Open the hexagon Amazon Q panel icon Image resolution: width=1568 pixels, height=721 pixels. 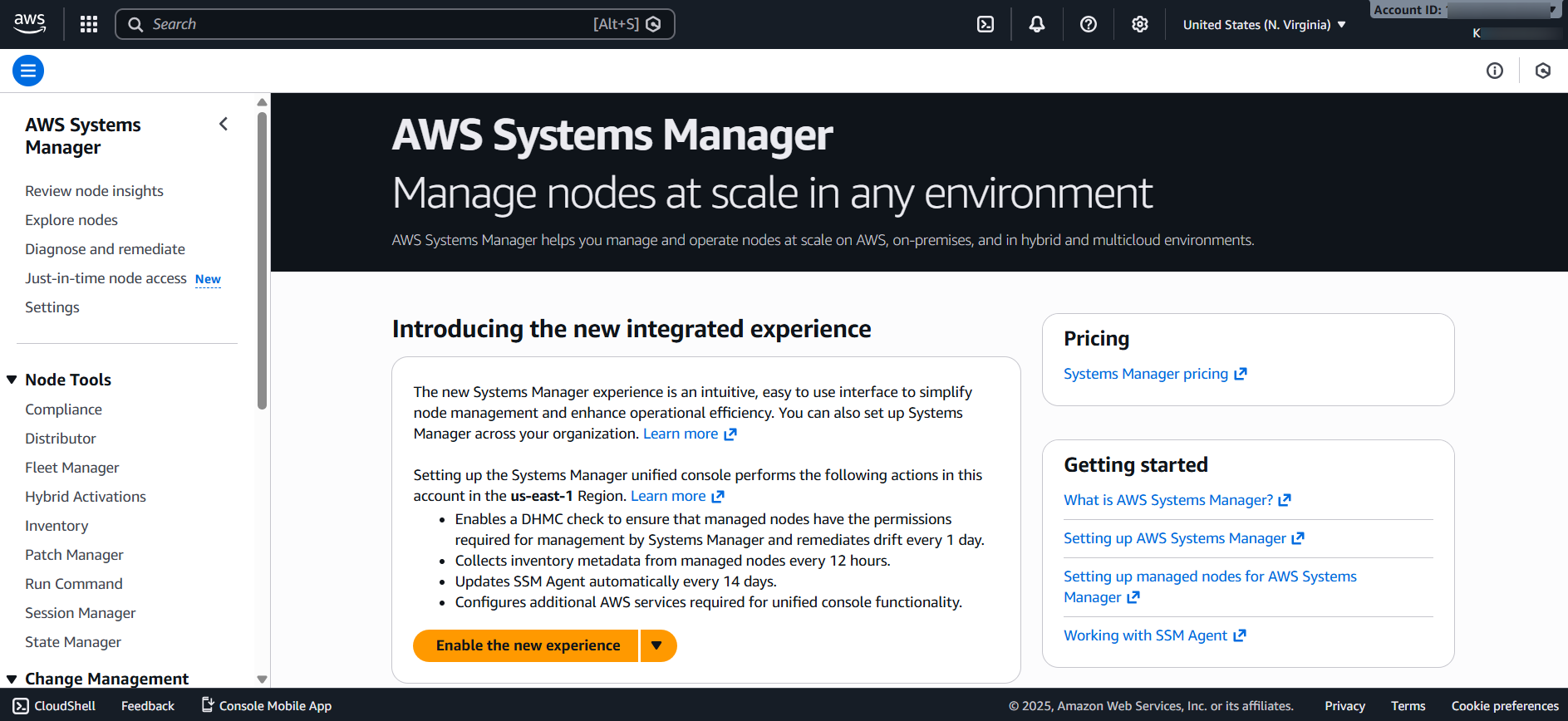click(x=1543, y=71)
